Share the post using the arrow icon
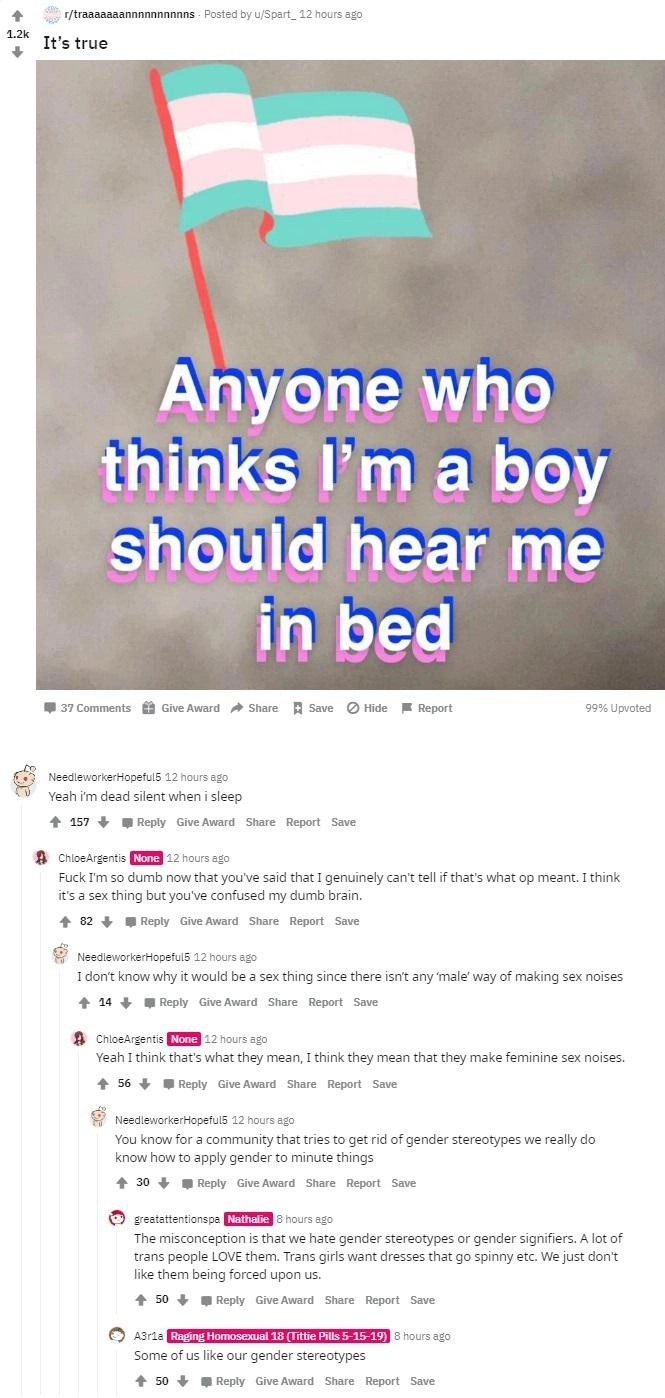This screenshot has width=665, height=1398. coord(237,708)
